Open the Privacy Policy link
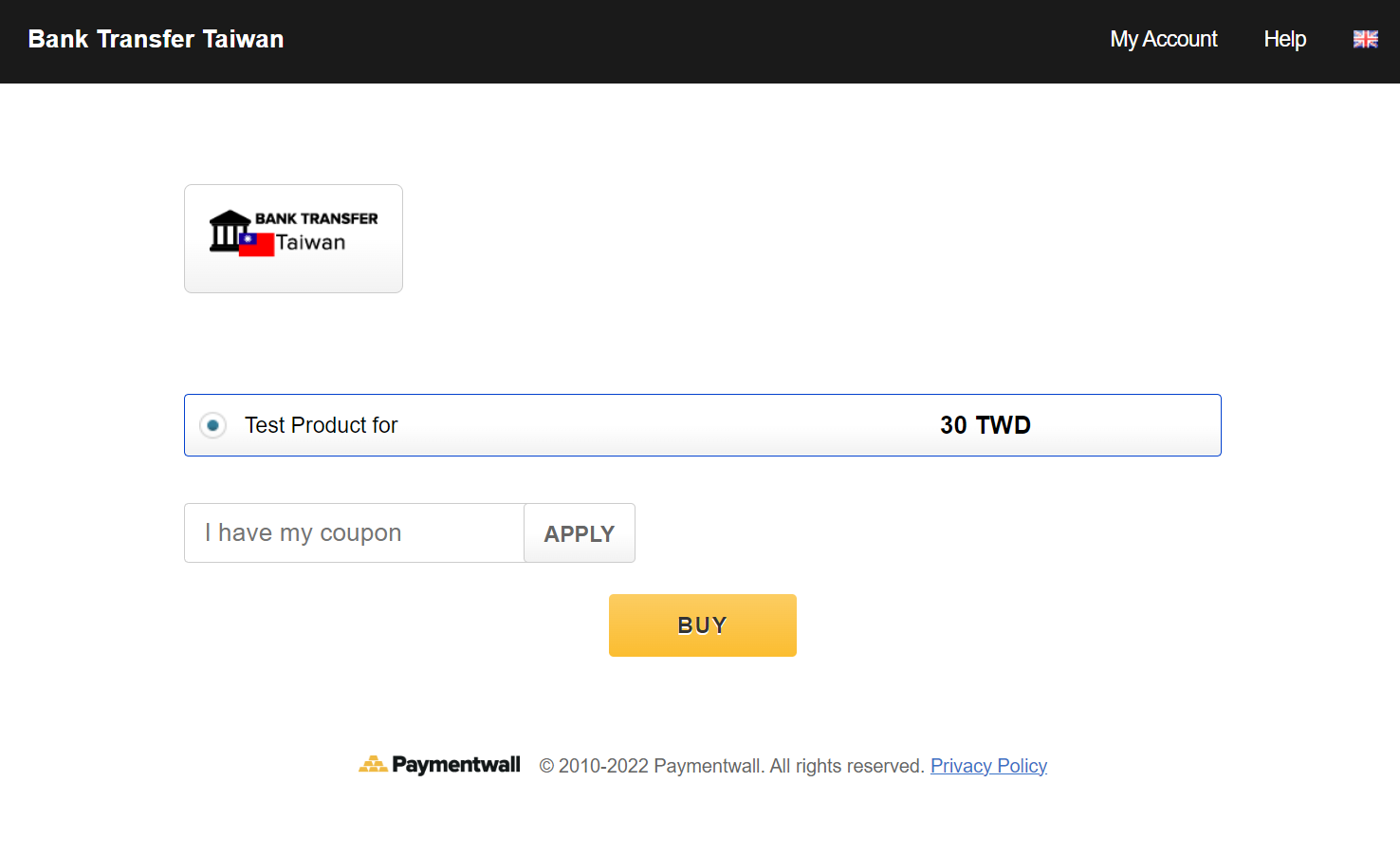This screenshot has height=857, width=1400. click(988, 766)
